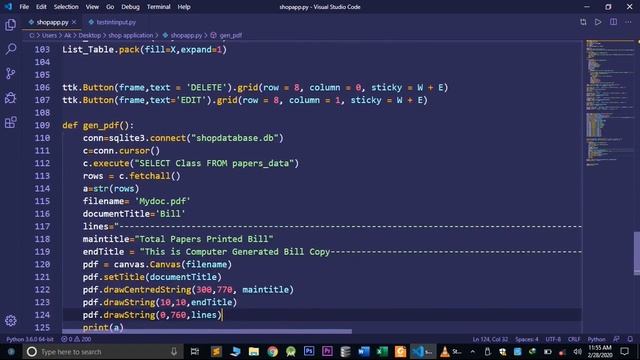Open the editor More Actions ellipsis
Image resolution: width=640 pixels, height=360 pixels.
pyautogui.click(x=628, y=22)
